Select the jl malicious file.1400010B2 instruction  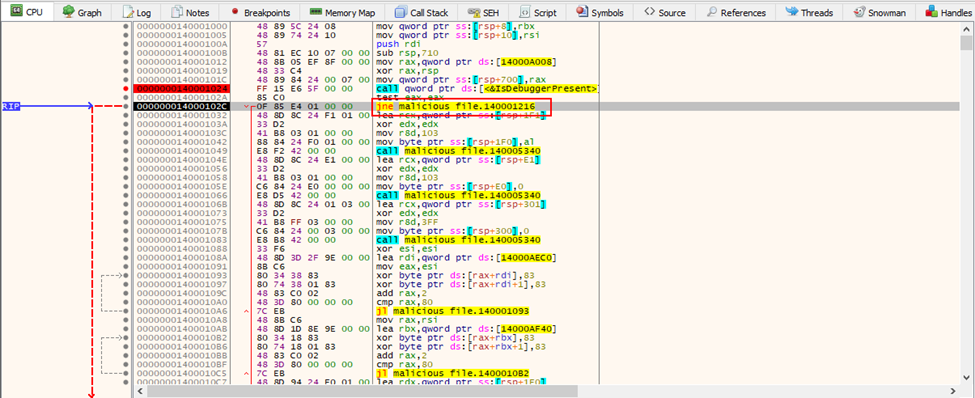pos(452,373)
